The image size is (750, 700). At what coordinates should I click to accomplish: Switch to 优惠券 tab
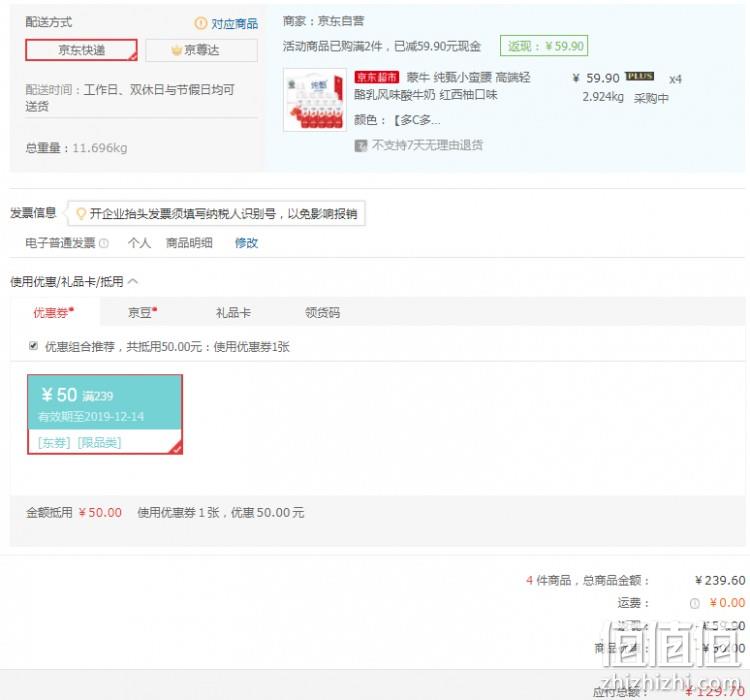54,312
